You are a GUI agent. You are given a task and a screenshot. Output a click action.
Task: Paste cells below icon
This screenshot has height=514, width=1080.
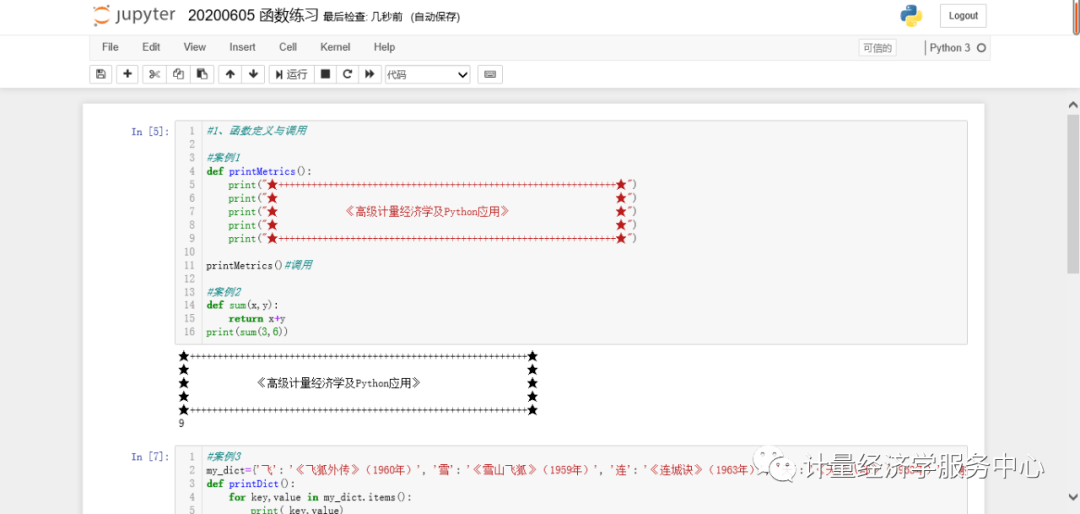[x=202, y=74]
